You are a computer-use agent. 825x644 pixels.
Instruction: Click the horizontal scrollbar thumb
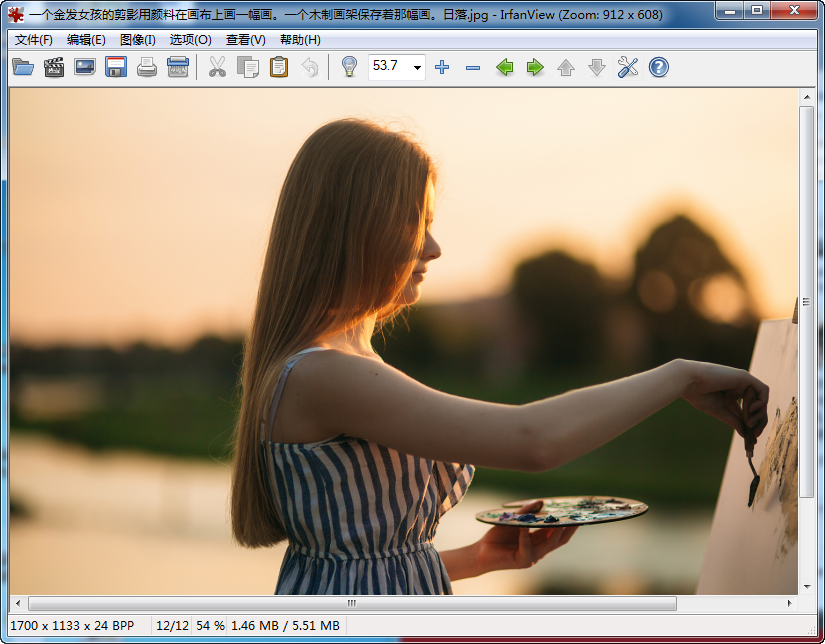[351, 604]
